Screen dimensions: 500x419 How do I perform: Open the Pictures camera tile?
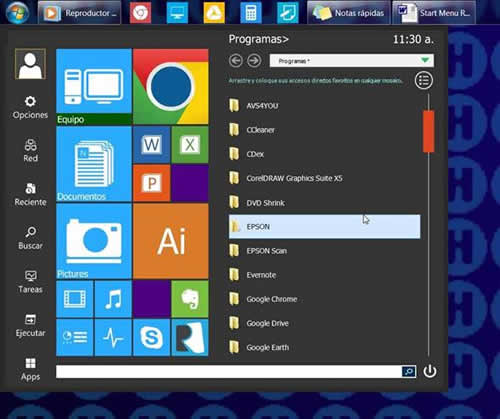coord(94,241)
